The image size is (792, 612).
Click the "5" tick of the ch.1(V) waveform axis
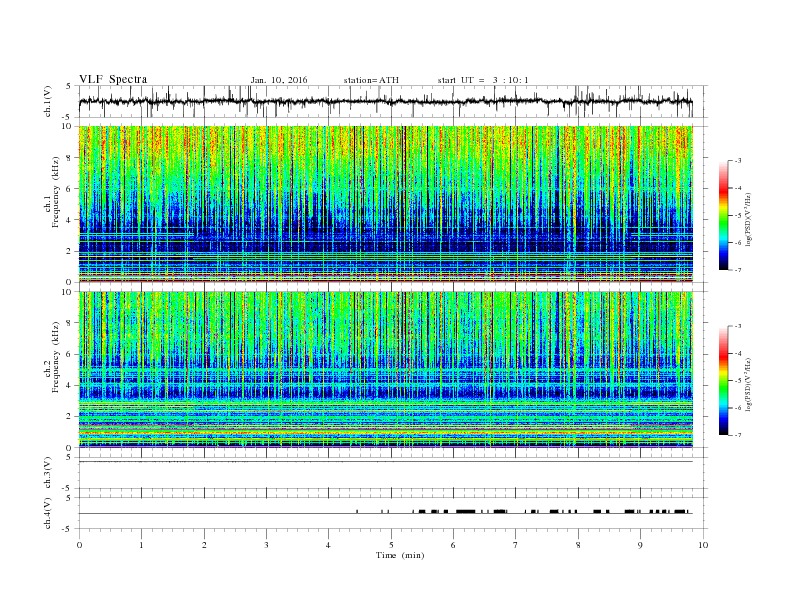click(x=70, y=86)
